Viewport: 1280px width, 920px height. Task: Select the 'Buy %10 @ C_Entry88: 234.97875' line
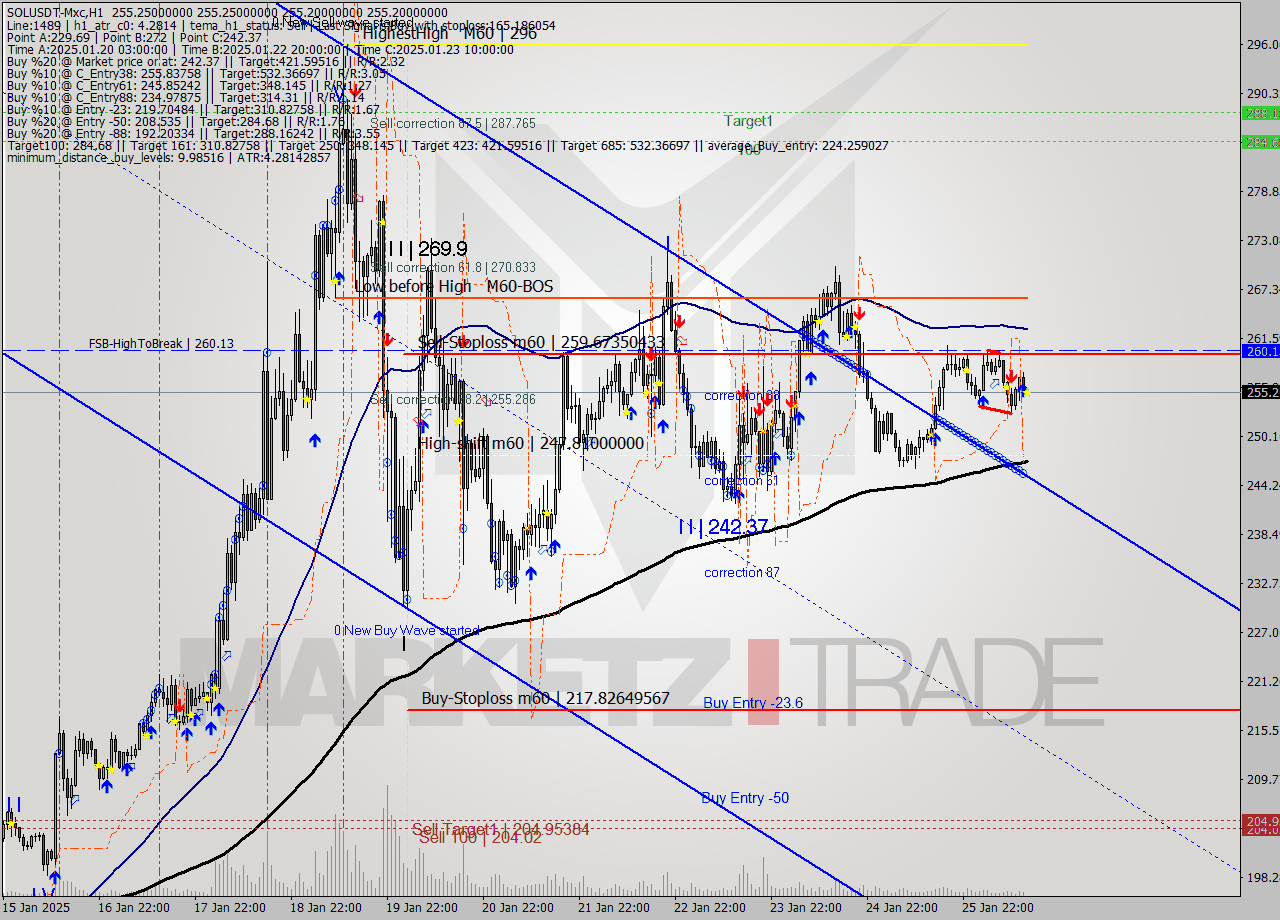point(185,97)
